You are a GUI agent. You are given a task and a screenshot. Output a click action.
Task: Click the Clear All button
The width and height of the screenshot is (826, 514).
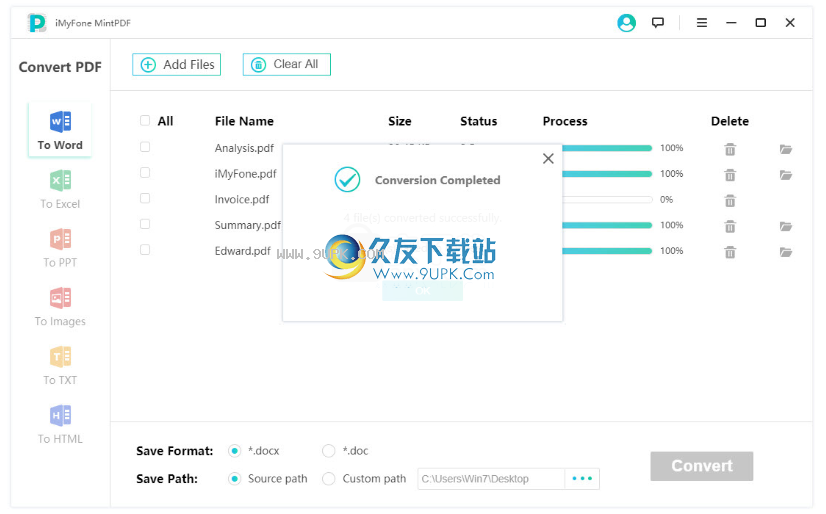pos(287,64)
